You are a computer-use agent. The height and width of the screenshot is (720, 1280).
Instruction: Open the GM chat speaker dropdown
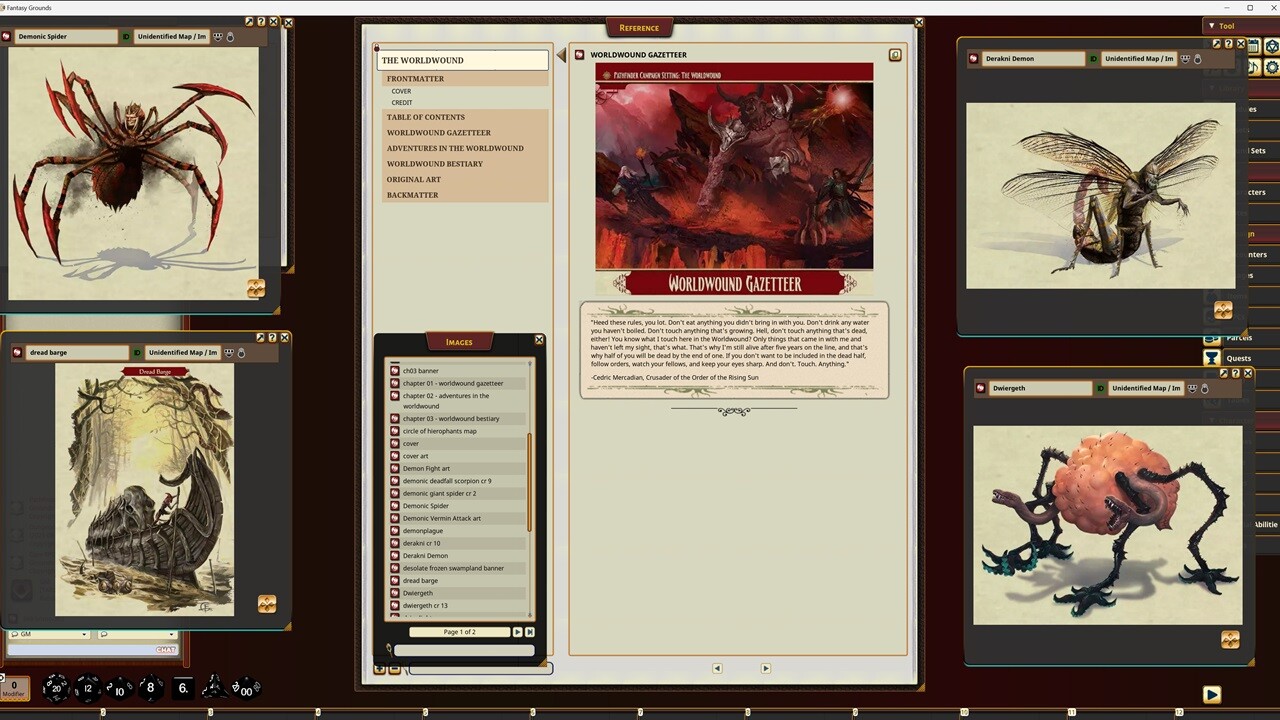[x=48, y=634]
